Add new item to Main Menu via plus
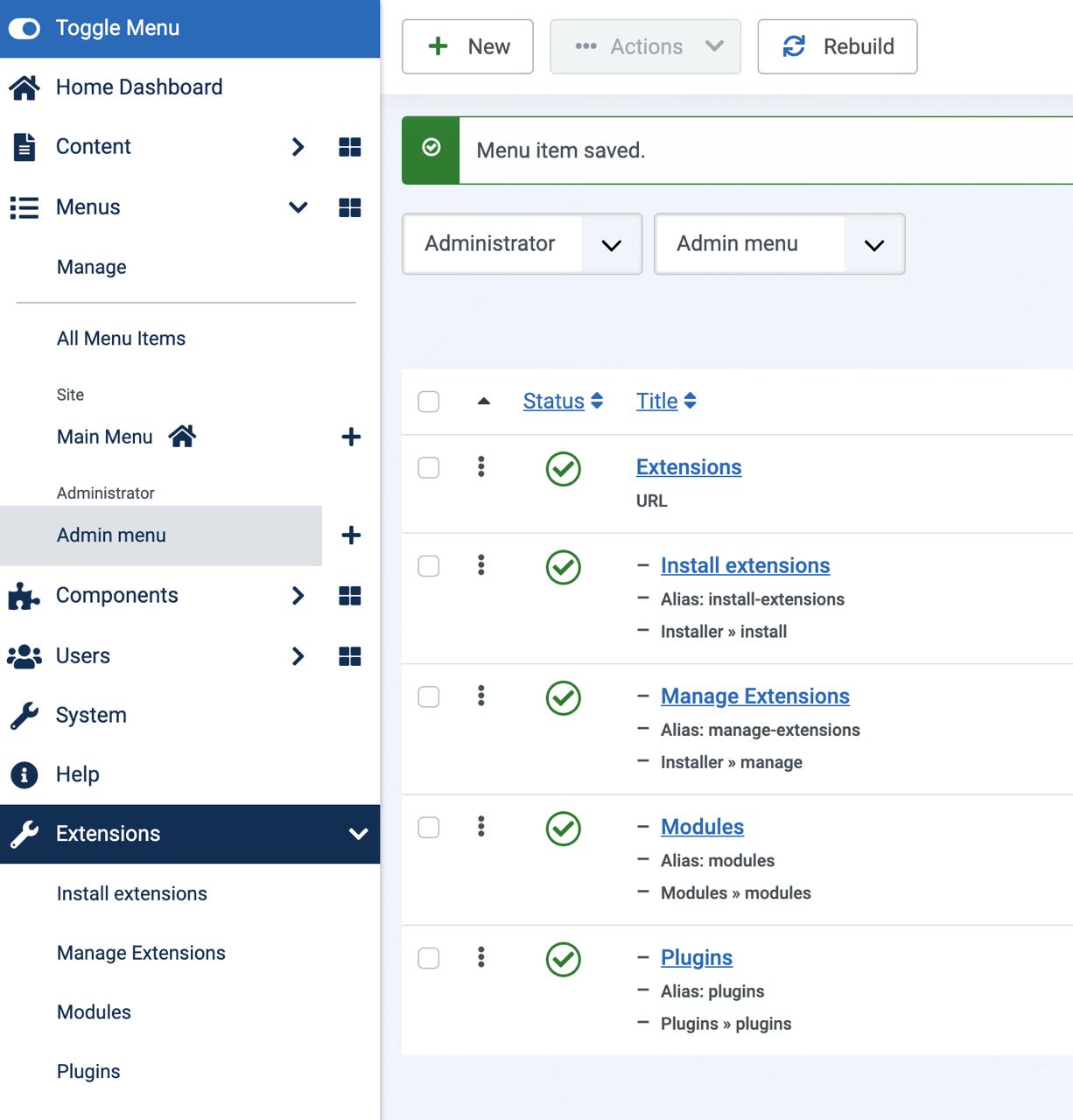1073x1120 pixels. pos(351,437)
